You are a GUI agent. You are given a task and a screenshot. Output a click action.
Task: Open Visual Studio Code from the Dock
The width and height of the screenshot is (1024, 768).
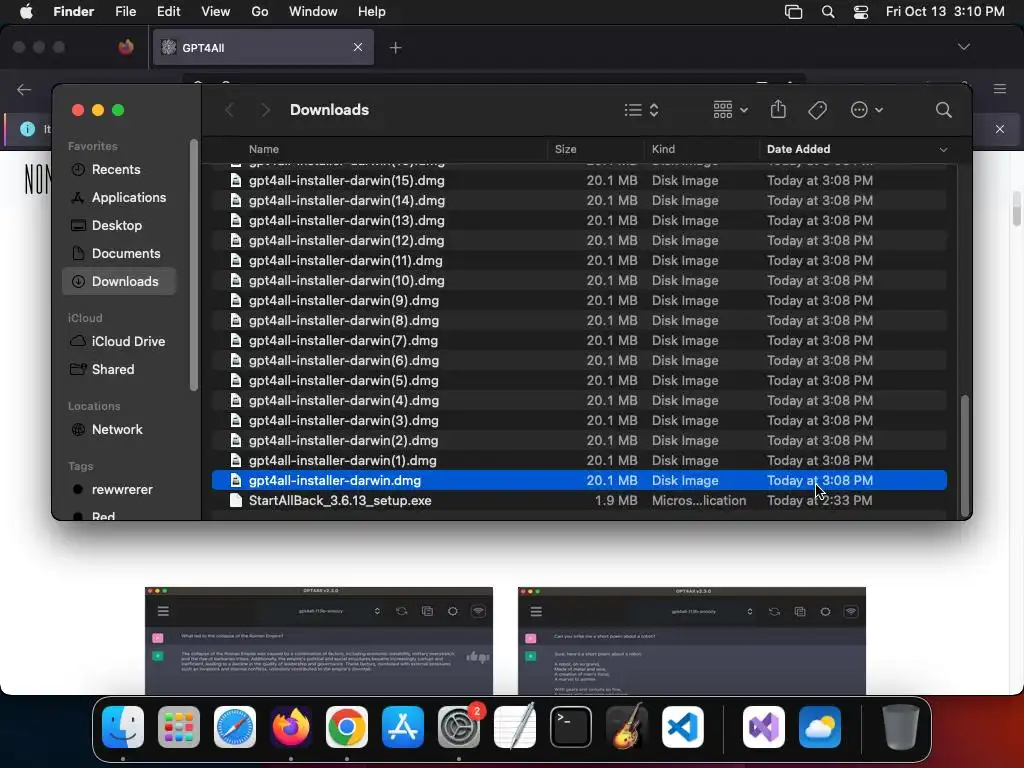click(x=683, y=727)
